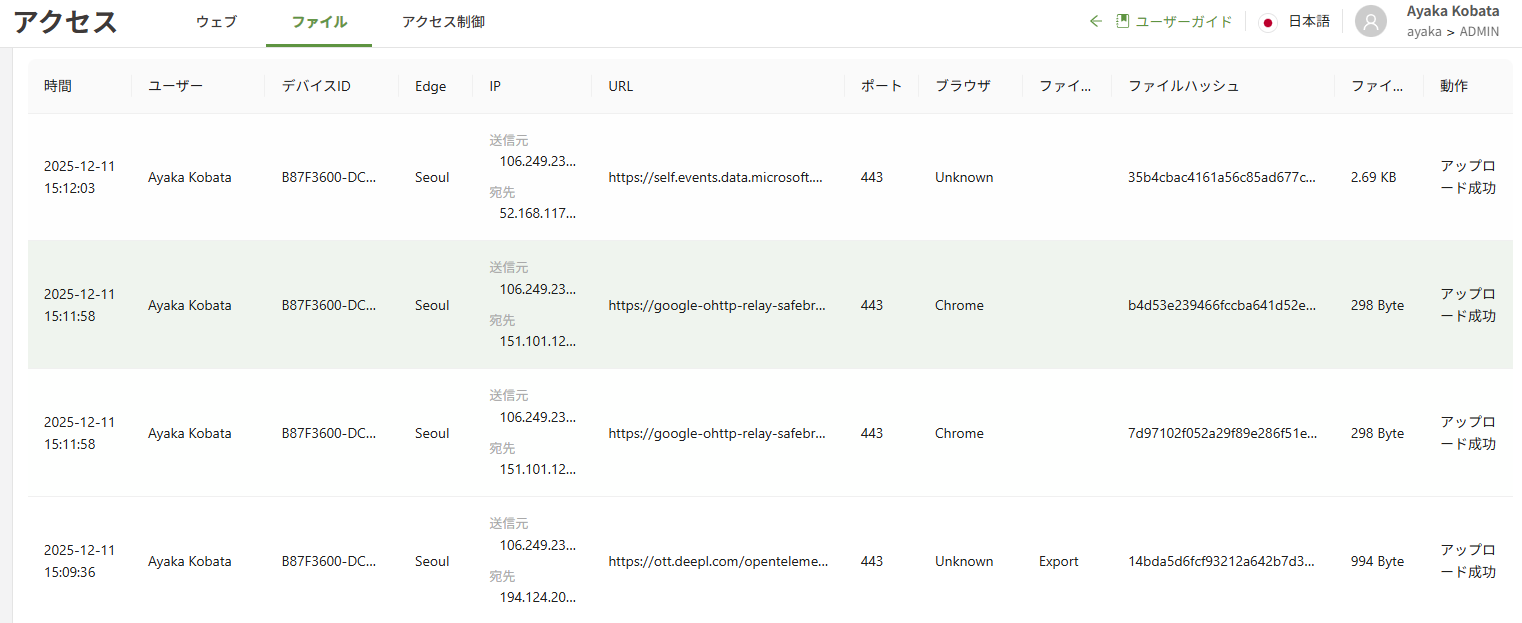Open the アクセス制御 tab

pos(443,22)
